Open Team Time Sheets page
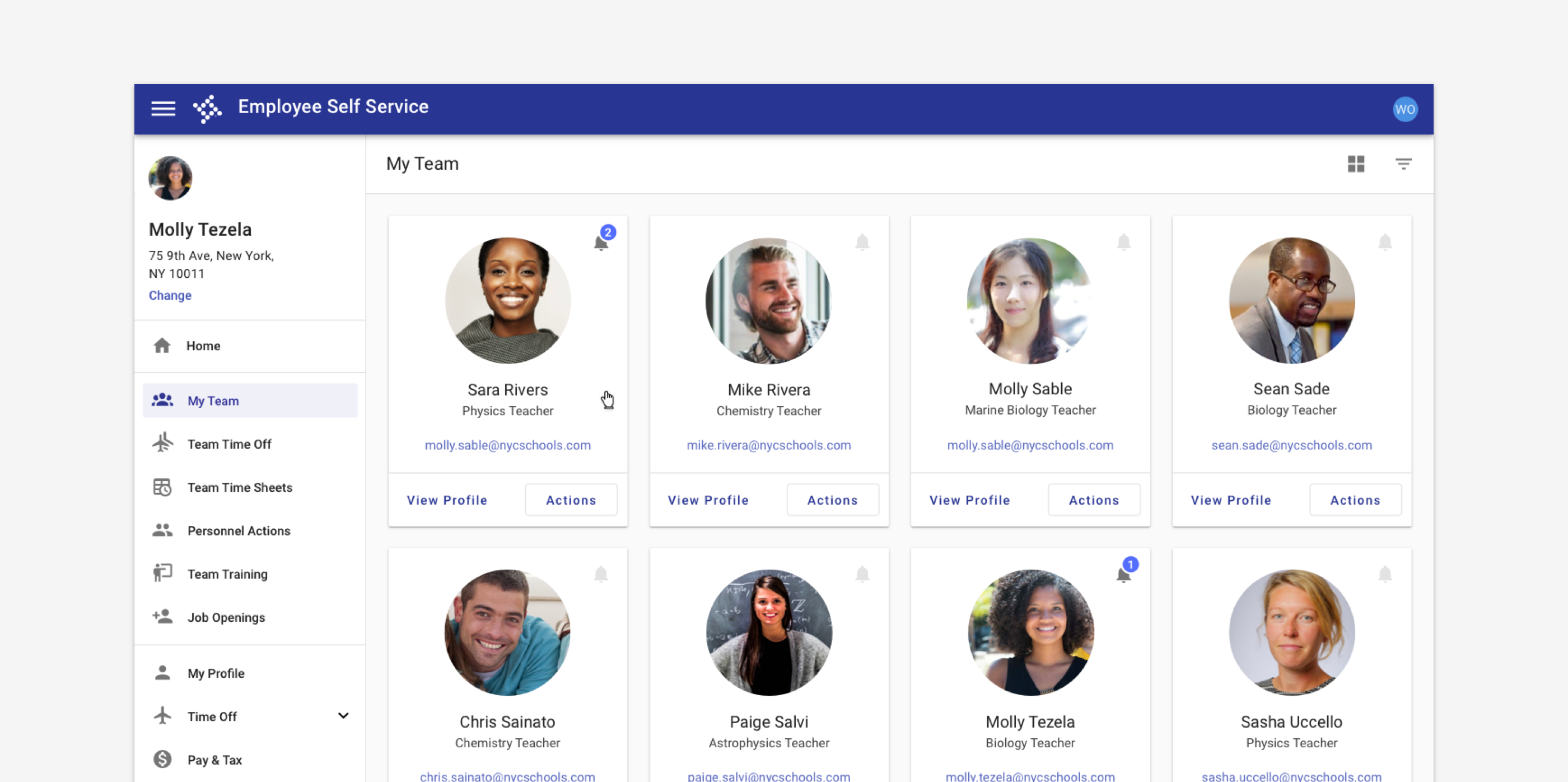Viewport: 1568px width, 782px height. pos(250,487)
